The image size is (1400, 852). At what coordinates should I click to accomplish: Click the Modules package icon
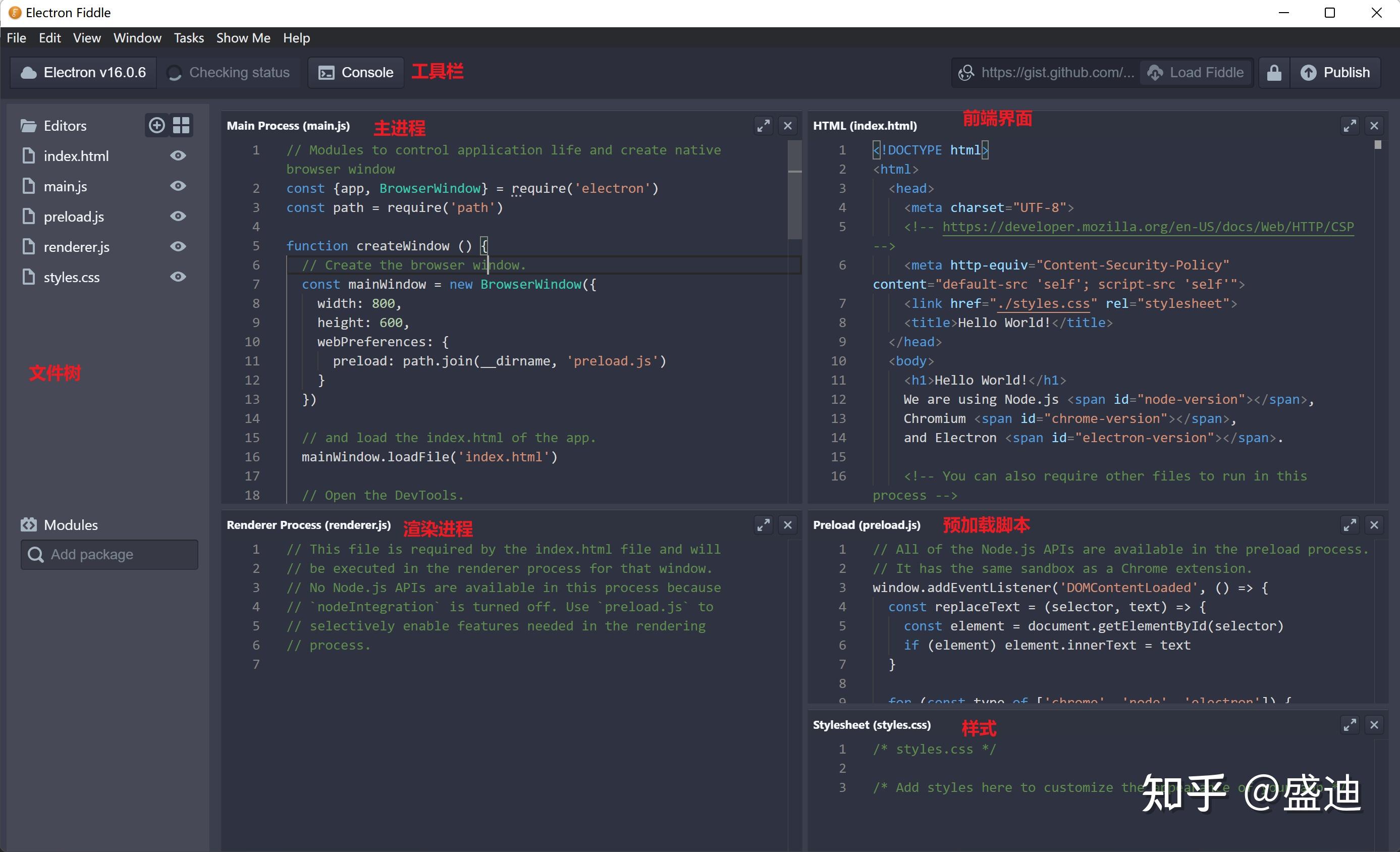(28, 524)
